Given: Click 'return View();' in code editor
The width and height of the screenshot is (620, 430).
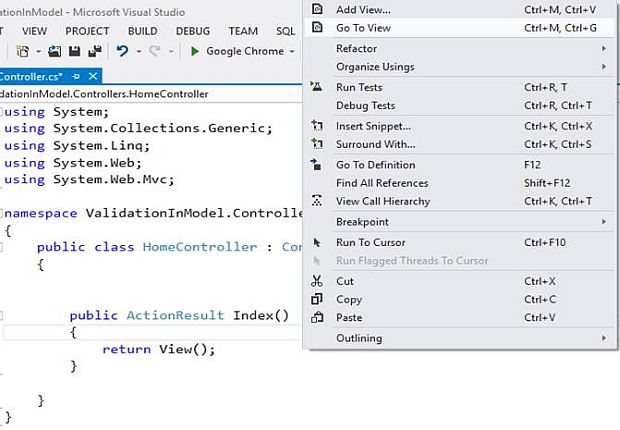Looking at the screenshot, I should click(159, 349).
